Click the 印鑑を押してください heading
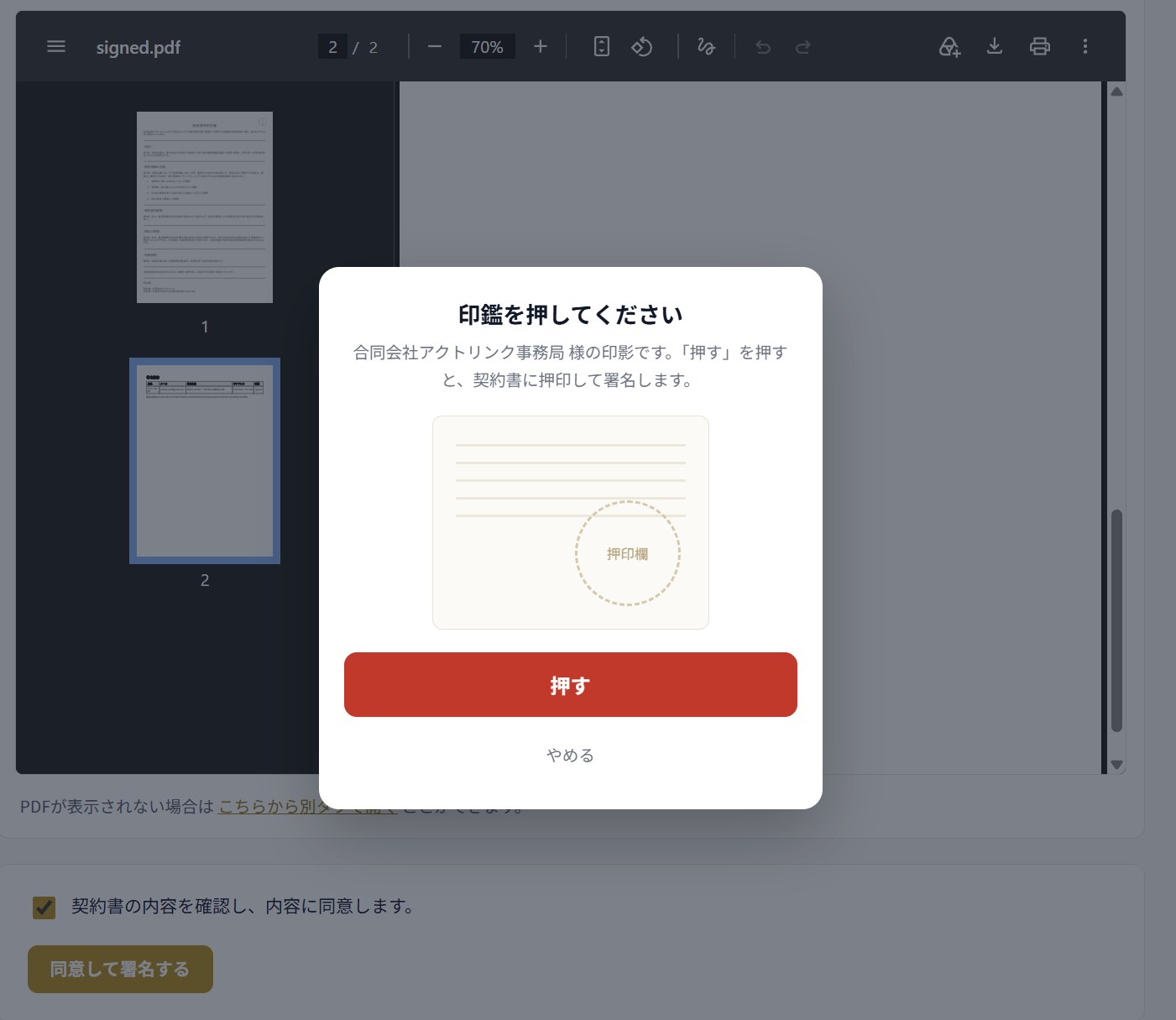This screenshot has width=1176, height=1020. pyautogui.click(x=571, y=315)
